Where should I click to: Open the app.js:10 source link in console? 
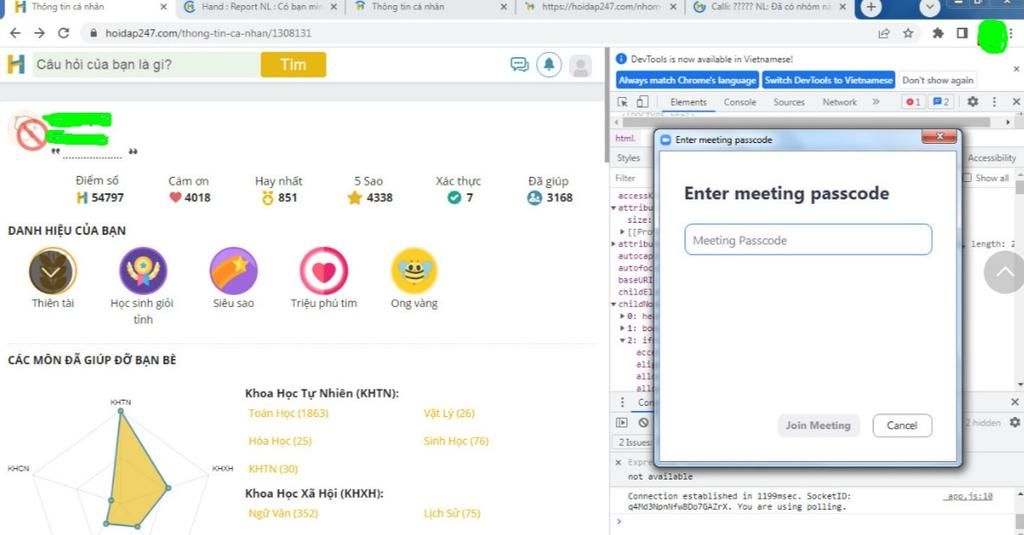pyautogui.click(x=968, y=496)
